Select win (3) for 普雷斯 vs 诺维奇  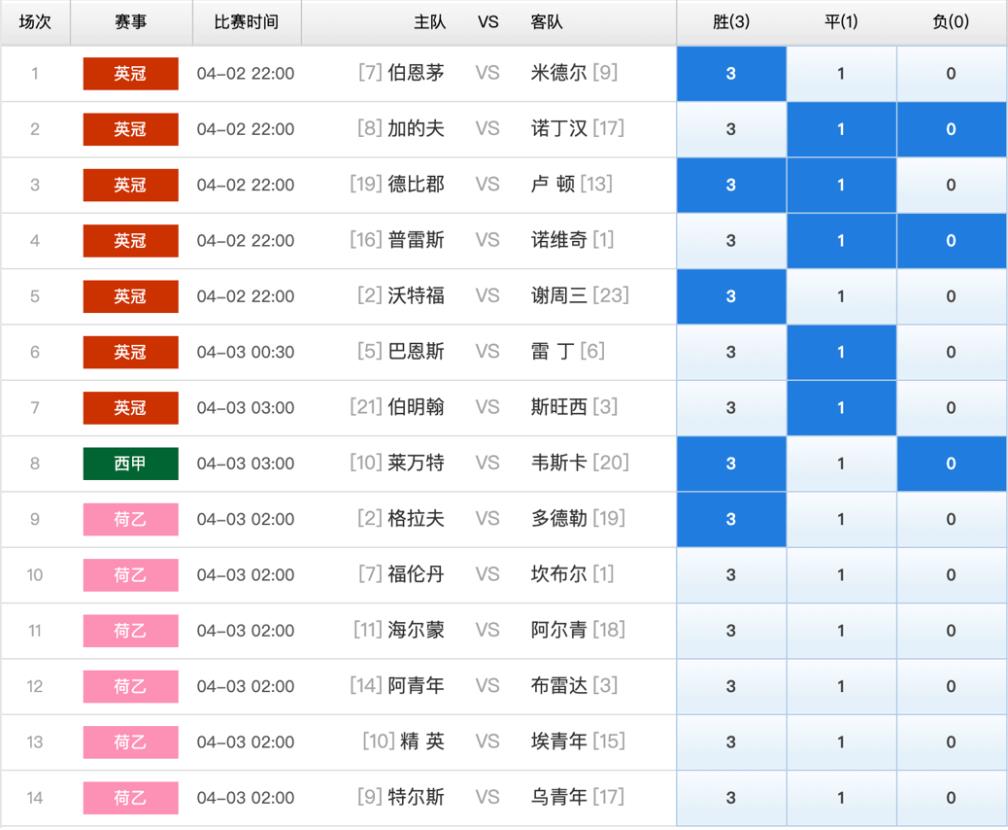tap(731, 240)
